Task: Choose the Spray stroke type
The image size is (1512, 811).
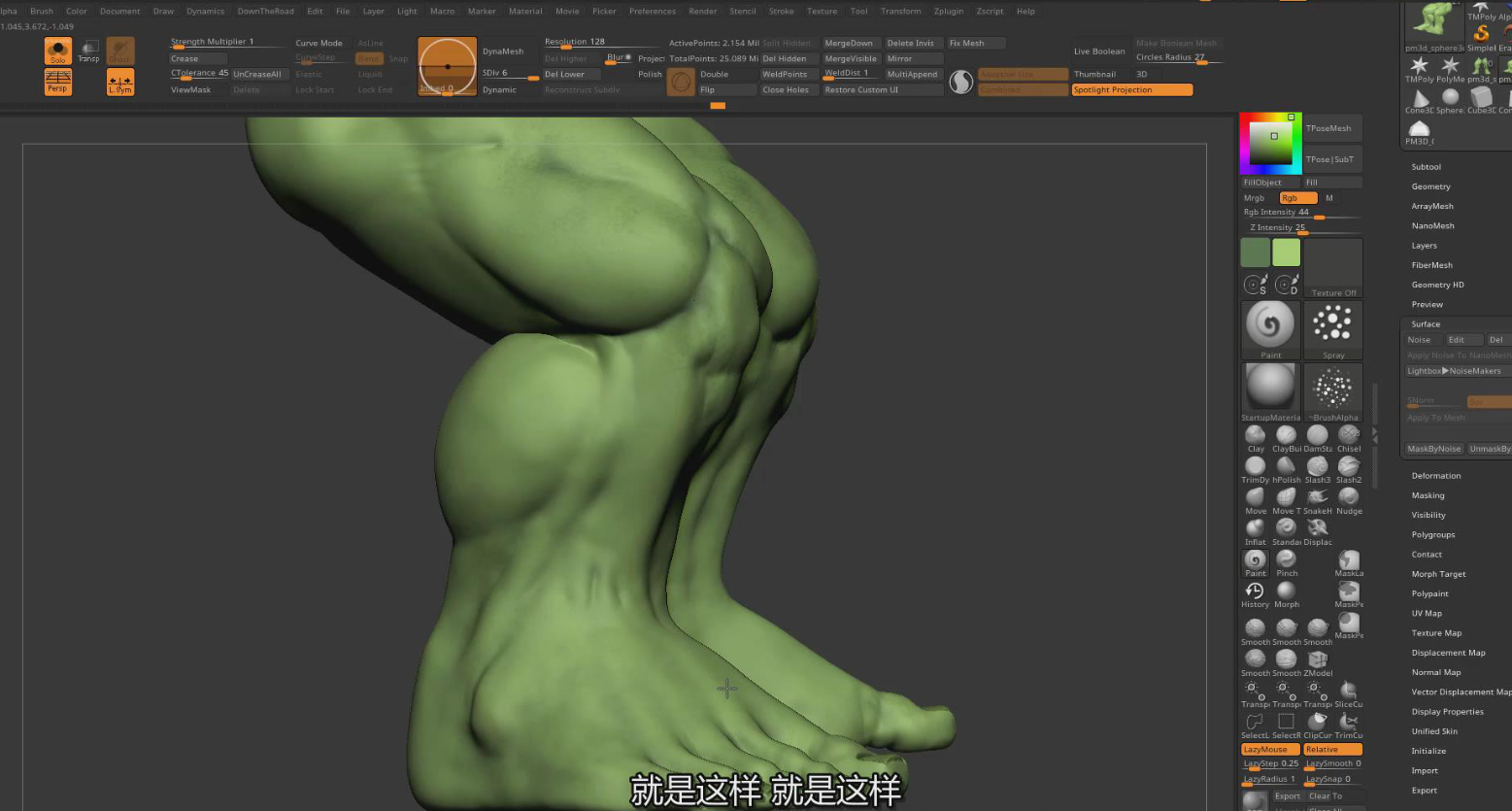Action: point(1333,330)
